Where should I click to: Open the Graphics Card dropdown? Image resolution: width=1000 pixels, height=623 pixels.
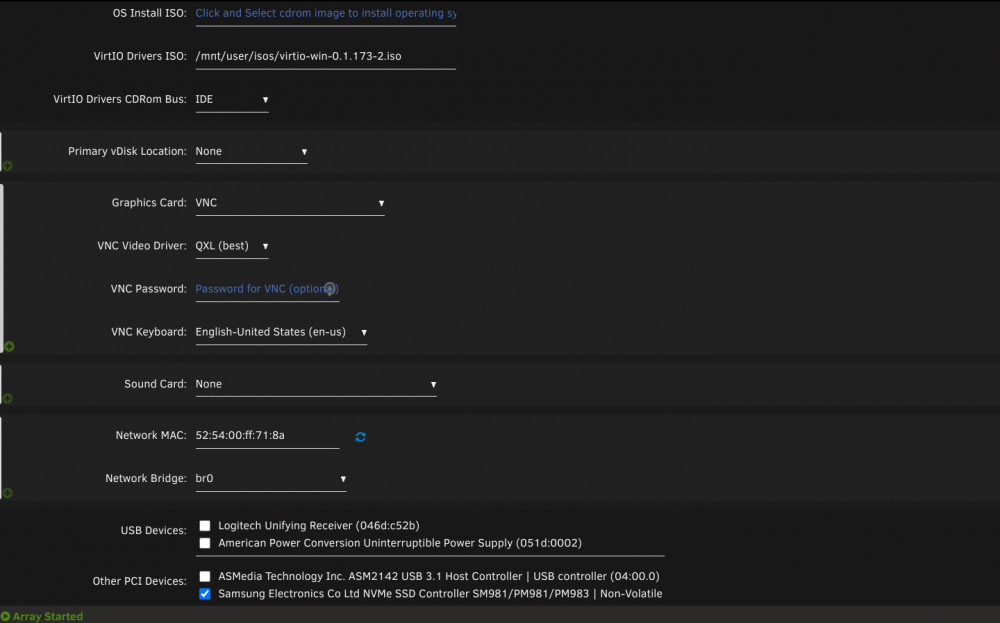(x=290, y=203)
